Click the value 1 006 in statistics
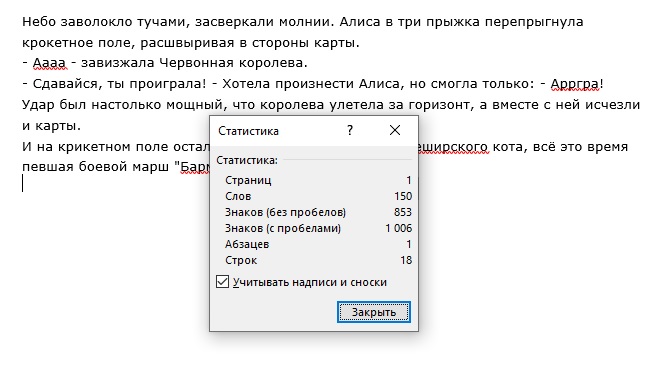 (399, 228)
